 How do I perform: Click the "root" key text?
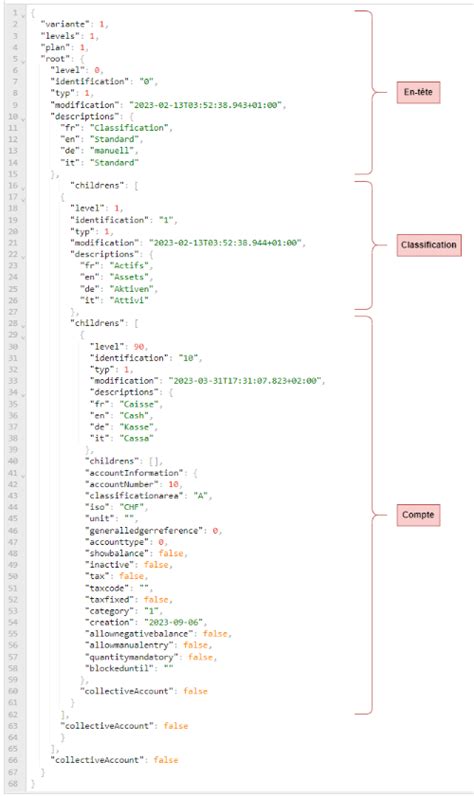coord(55,59)
